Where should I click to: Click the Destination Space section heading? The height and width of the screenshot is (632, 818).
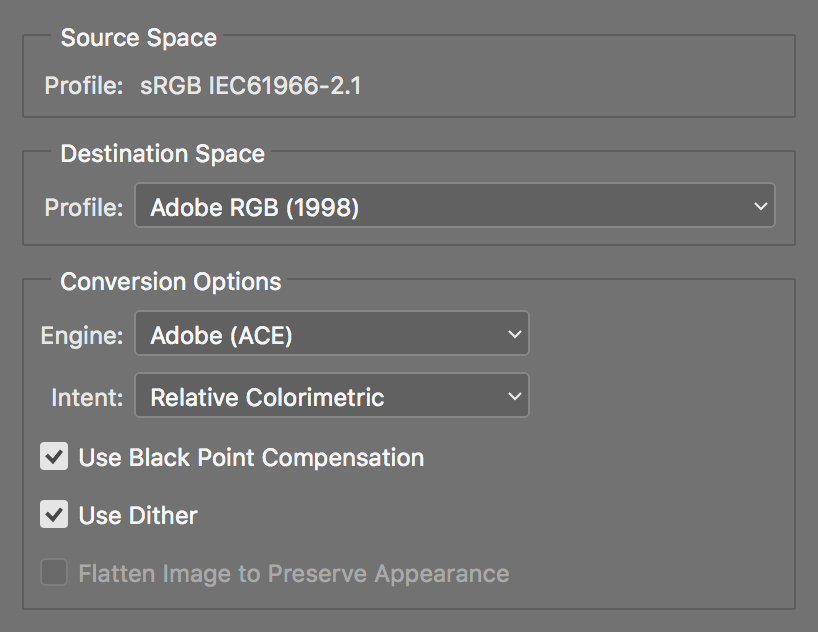[x=162, y=154]
